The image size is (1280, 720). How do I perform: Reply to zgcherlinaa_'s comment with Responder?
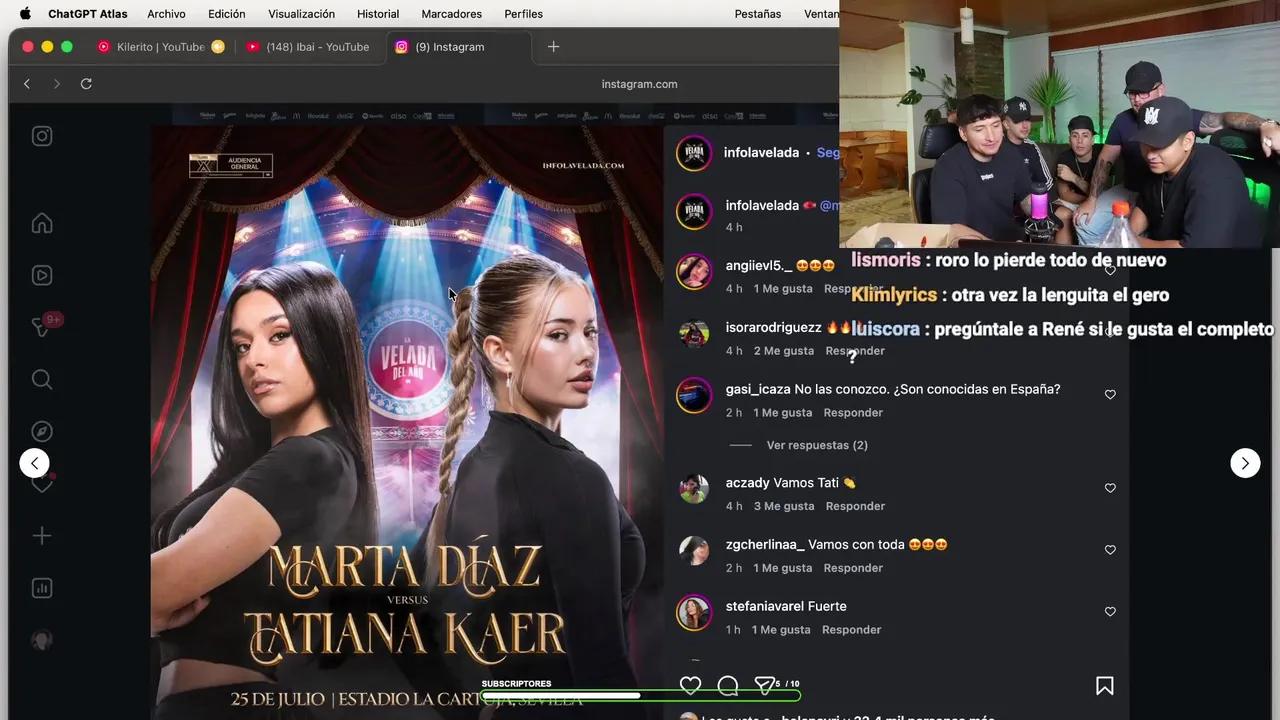click(853, 568)
